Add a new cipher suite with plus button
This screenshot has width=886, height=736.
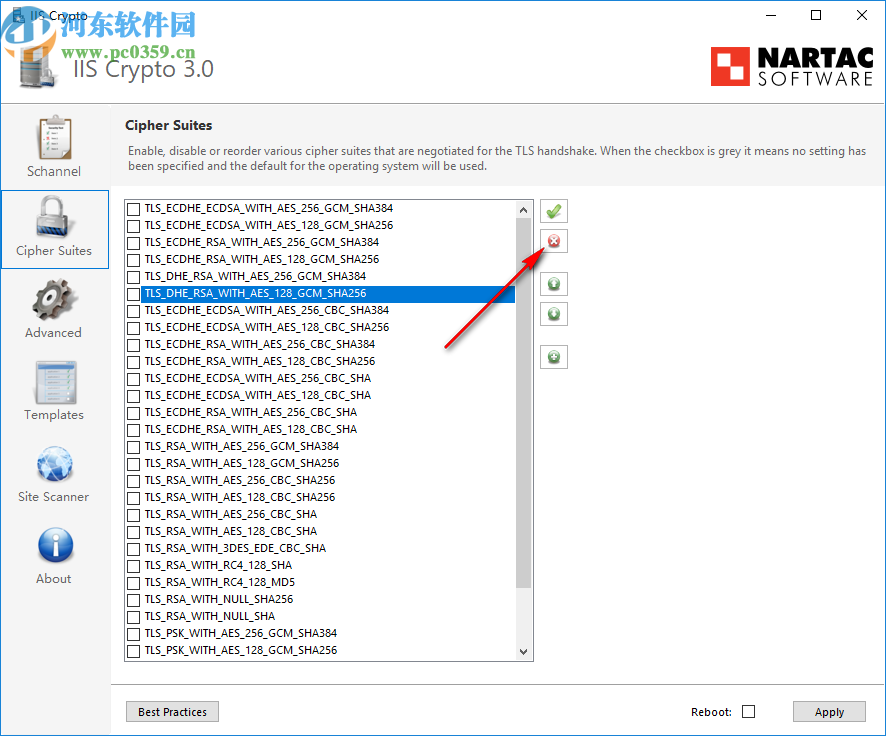[554, 356]
